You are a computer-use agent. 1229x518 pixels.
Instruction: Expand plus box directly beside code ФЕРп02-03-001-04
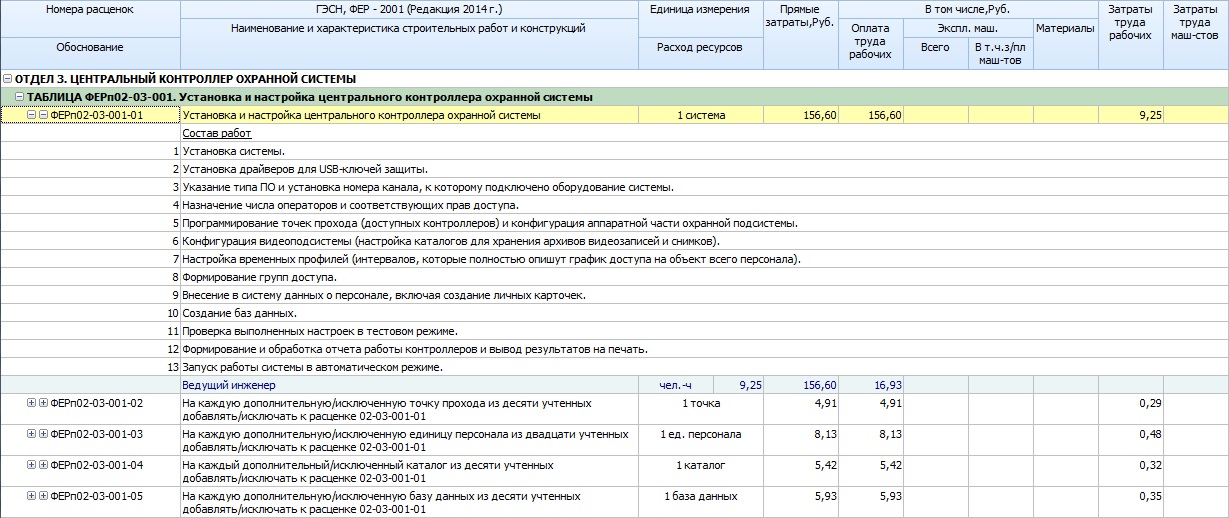pos(43,465)
